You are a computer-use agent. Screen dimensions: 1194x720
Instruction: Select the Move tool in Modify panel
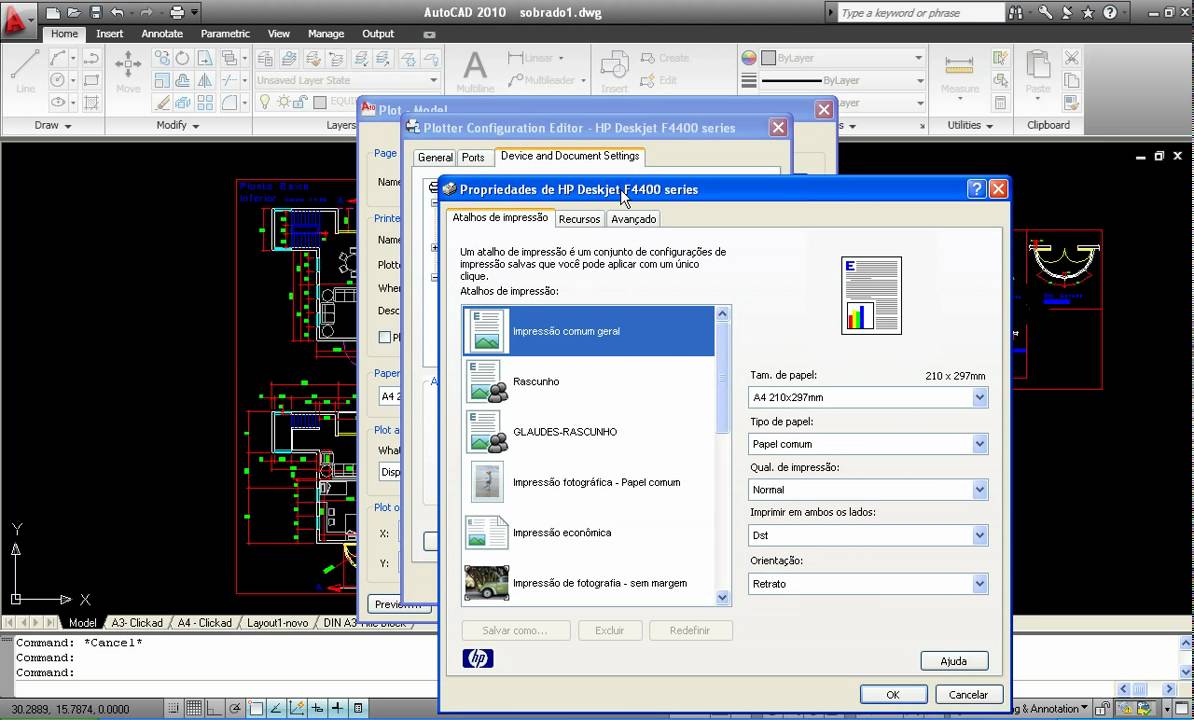tap(128, 72)
